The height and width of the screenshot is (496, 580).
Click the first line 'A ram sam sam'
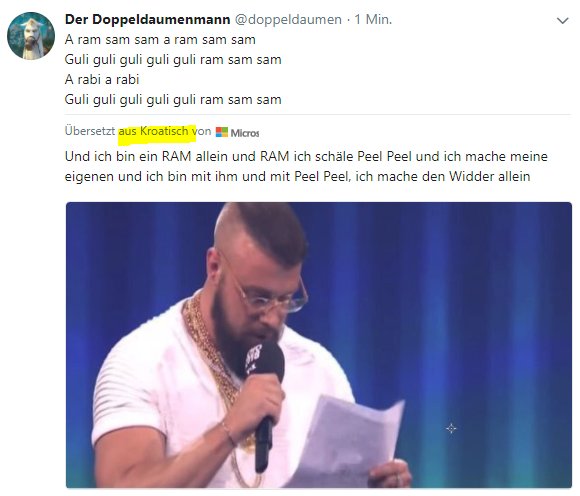(160, 39)
